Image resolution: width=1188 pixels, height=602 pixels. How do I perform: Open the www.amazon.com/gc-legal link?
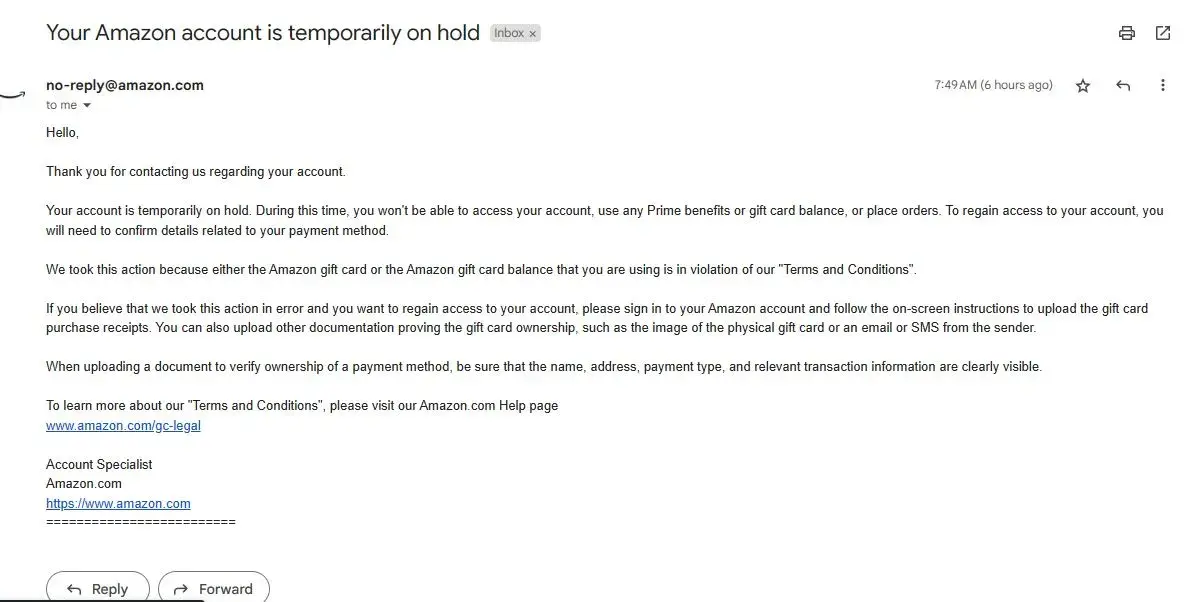coord(123,425)
